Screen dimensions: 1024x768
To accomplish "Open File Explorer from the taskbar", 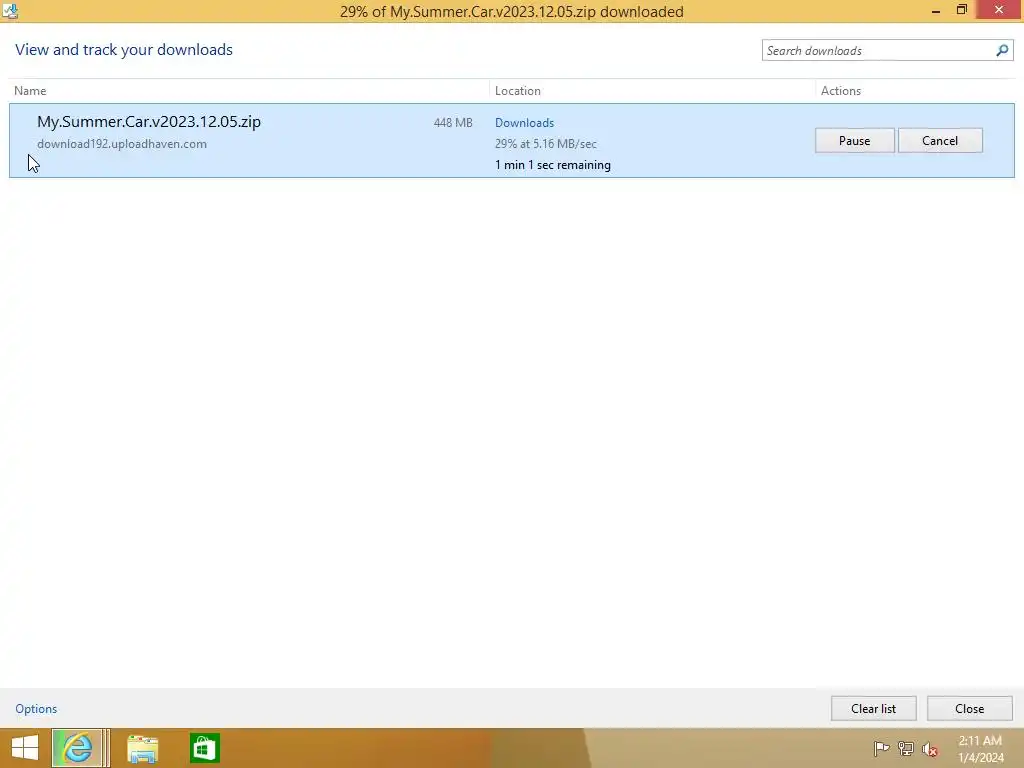I will point(142,748).
